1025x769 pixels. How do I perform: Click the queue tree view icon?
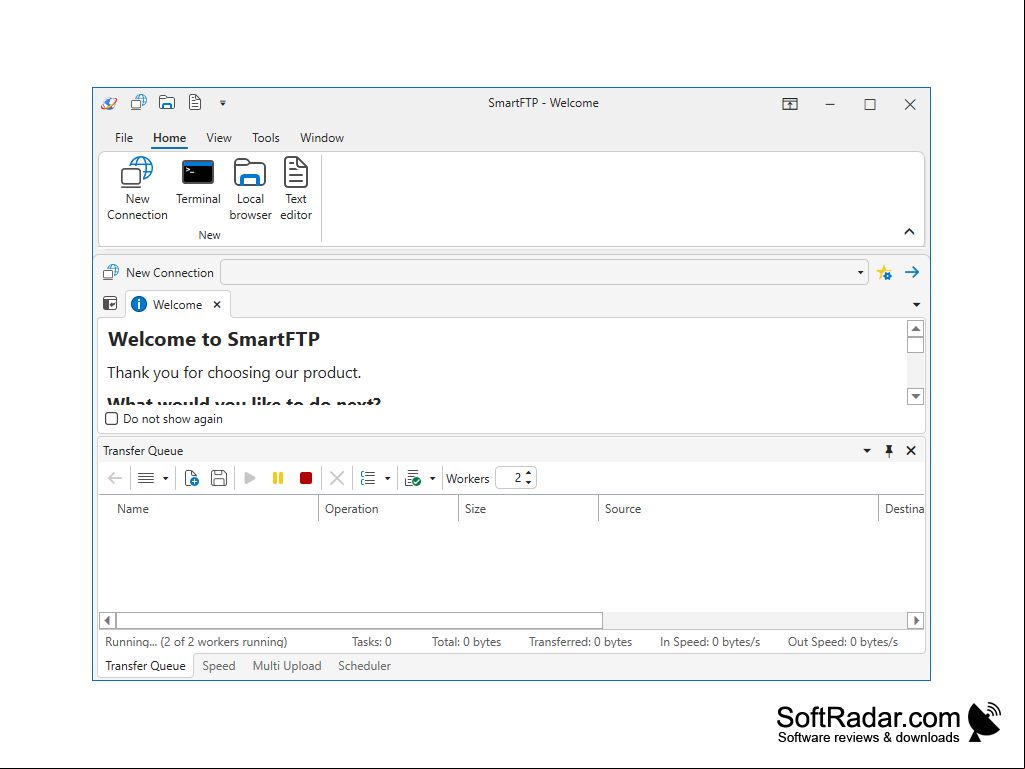[368, 478]
